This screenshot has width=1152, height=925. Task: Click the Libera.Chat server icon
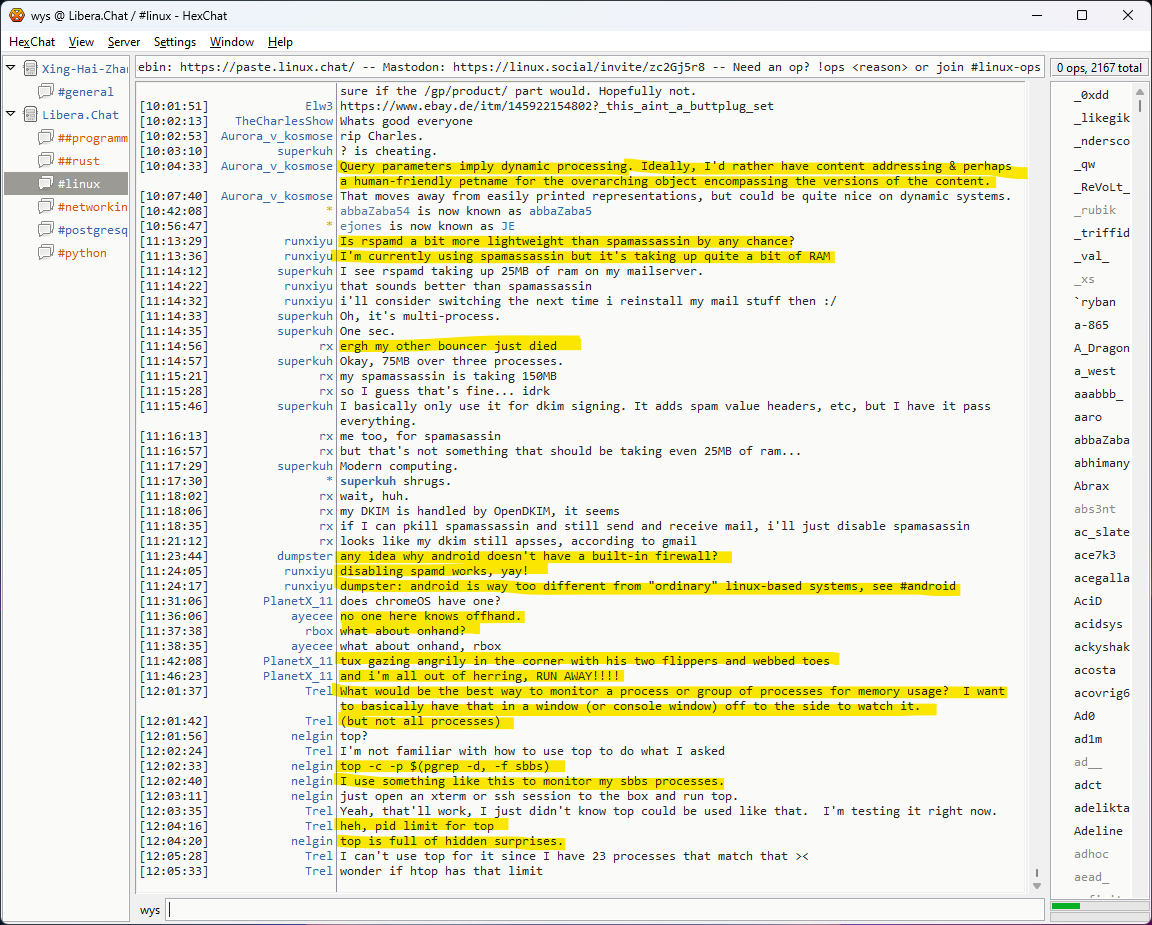coord(30,115)
